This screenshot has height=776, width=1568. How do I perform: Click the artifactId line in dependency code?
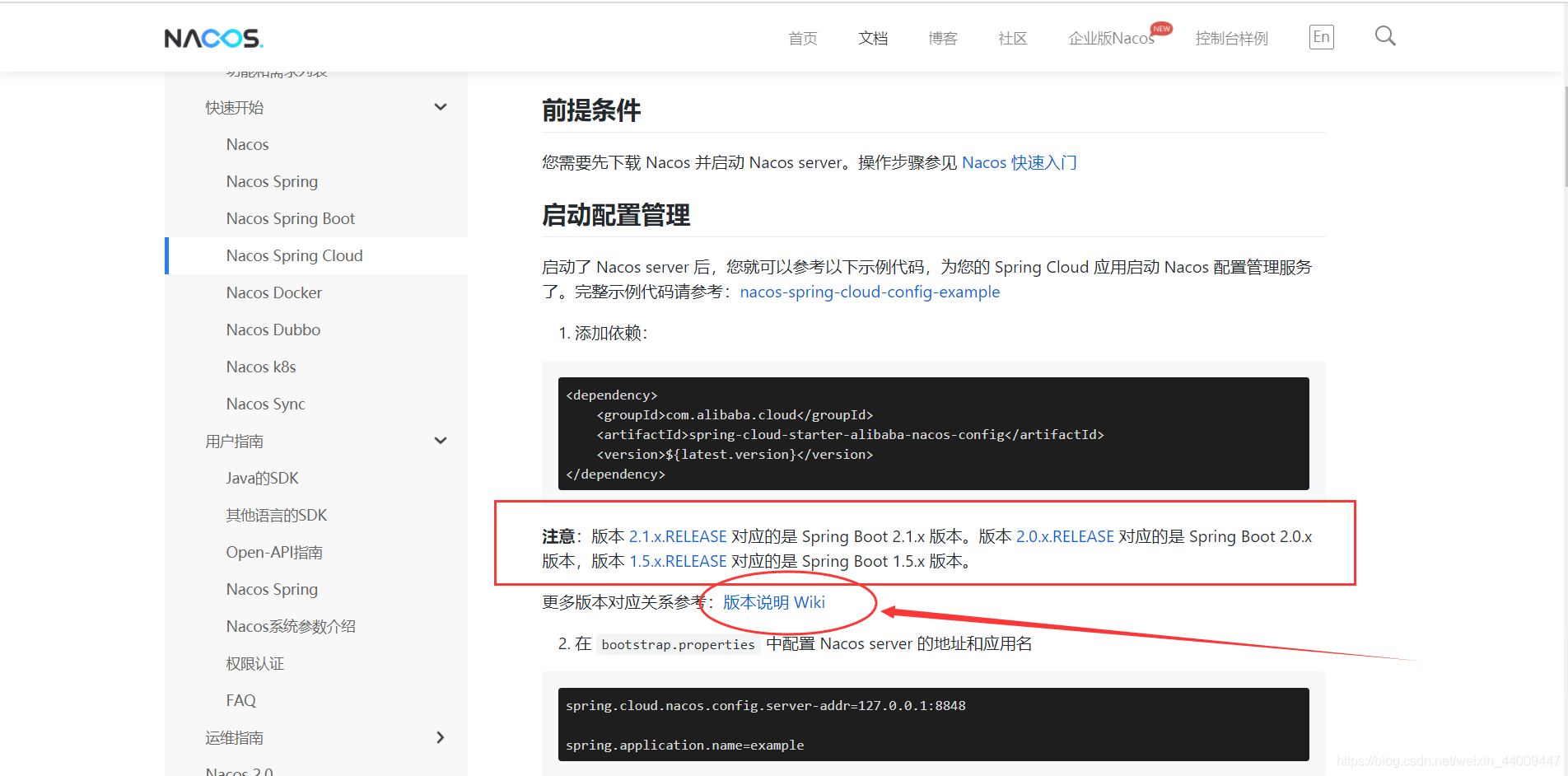pos(850,434)
